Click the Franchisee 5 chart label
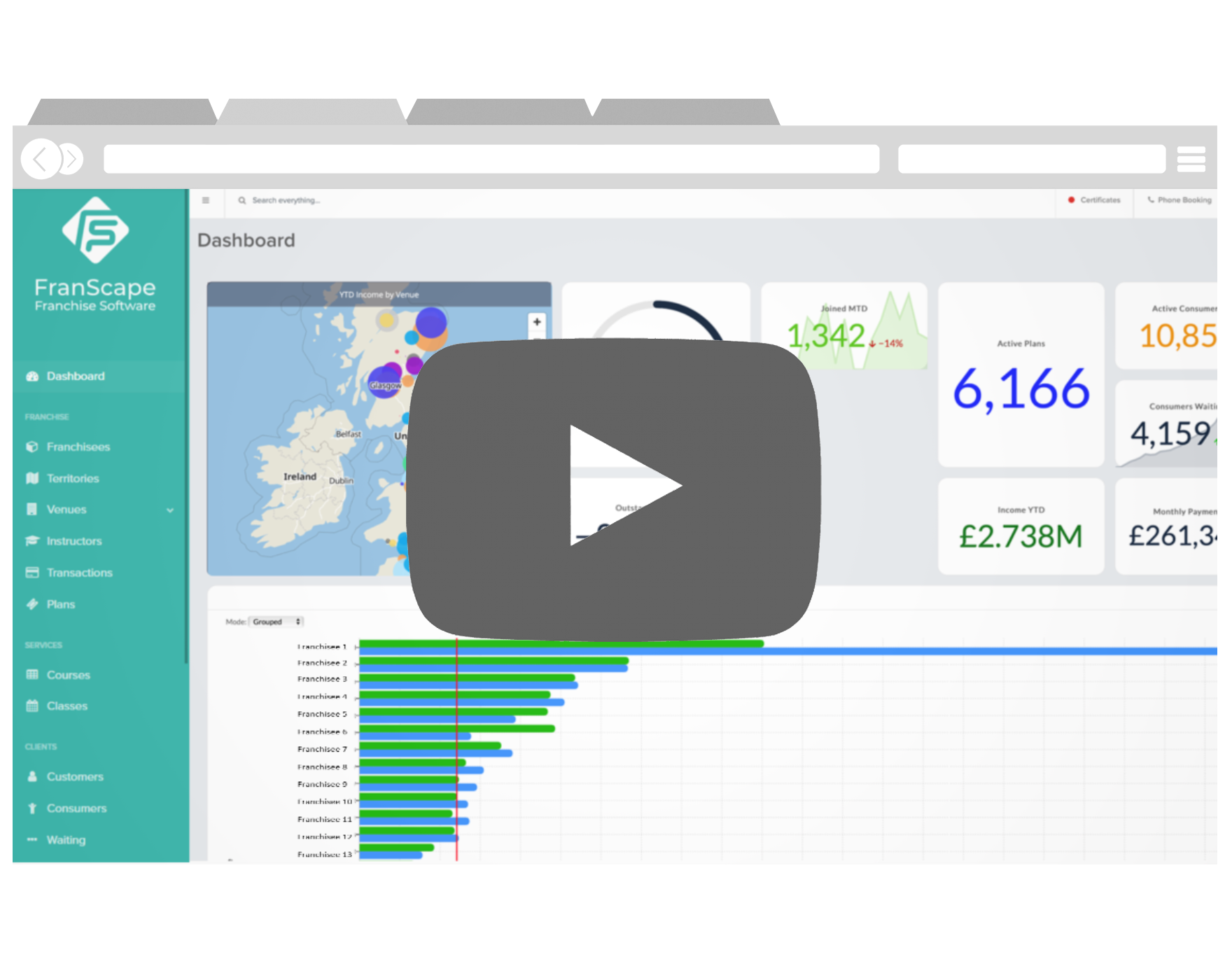 (x=322, y=715)
